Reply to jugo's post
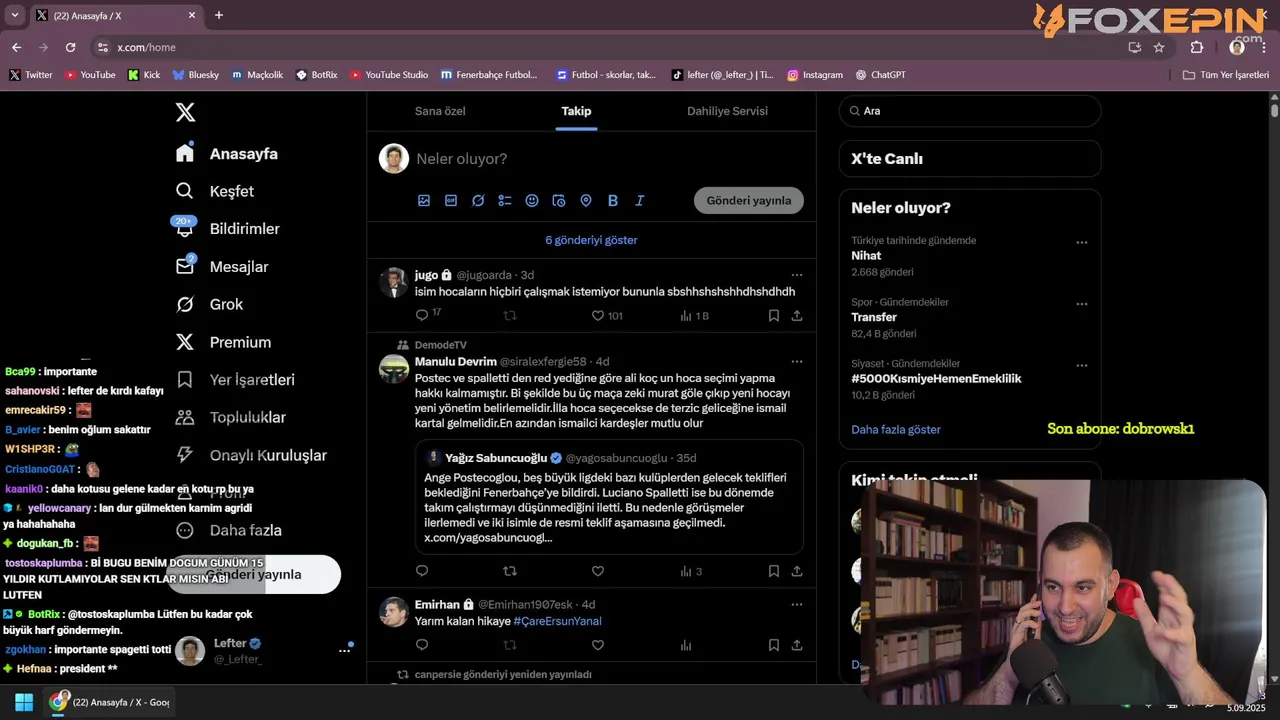Viewport: 1280px width, 720px height. [x=422, y=315]
